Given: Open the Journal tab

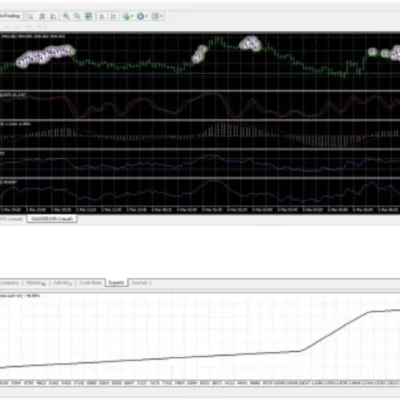Looking at the screenshot, I should coord(139,283).
